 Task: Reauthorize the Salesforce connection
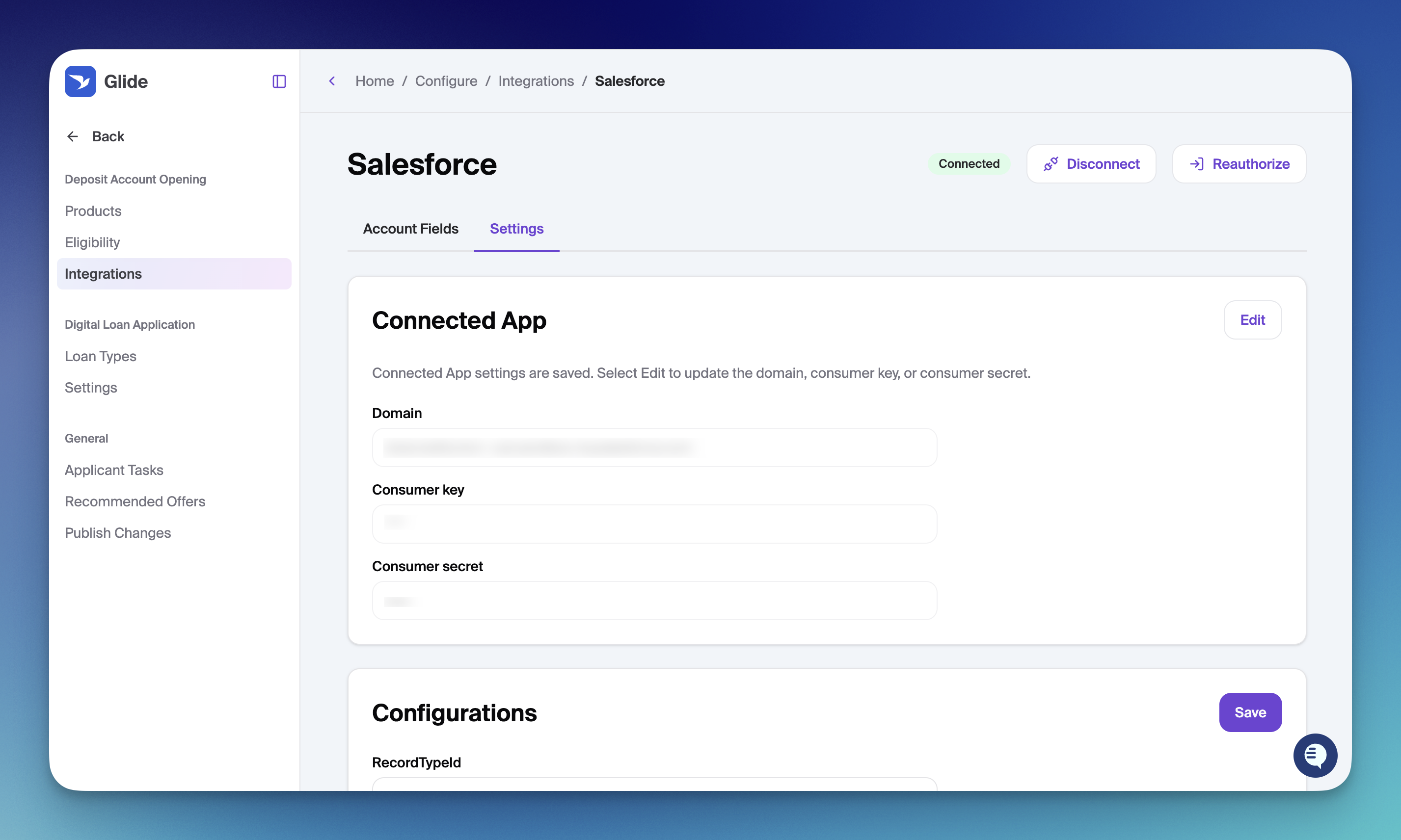(x=1239, y=163)
